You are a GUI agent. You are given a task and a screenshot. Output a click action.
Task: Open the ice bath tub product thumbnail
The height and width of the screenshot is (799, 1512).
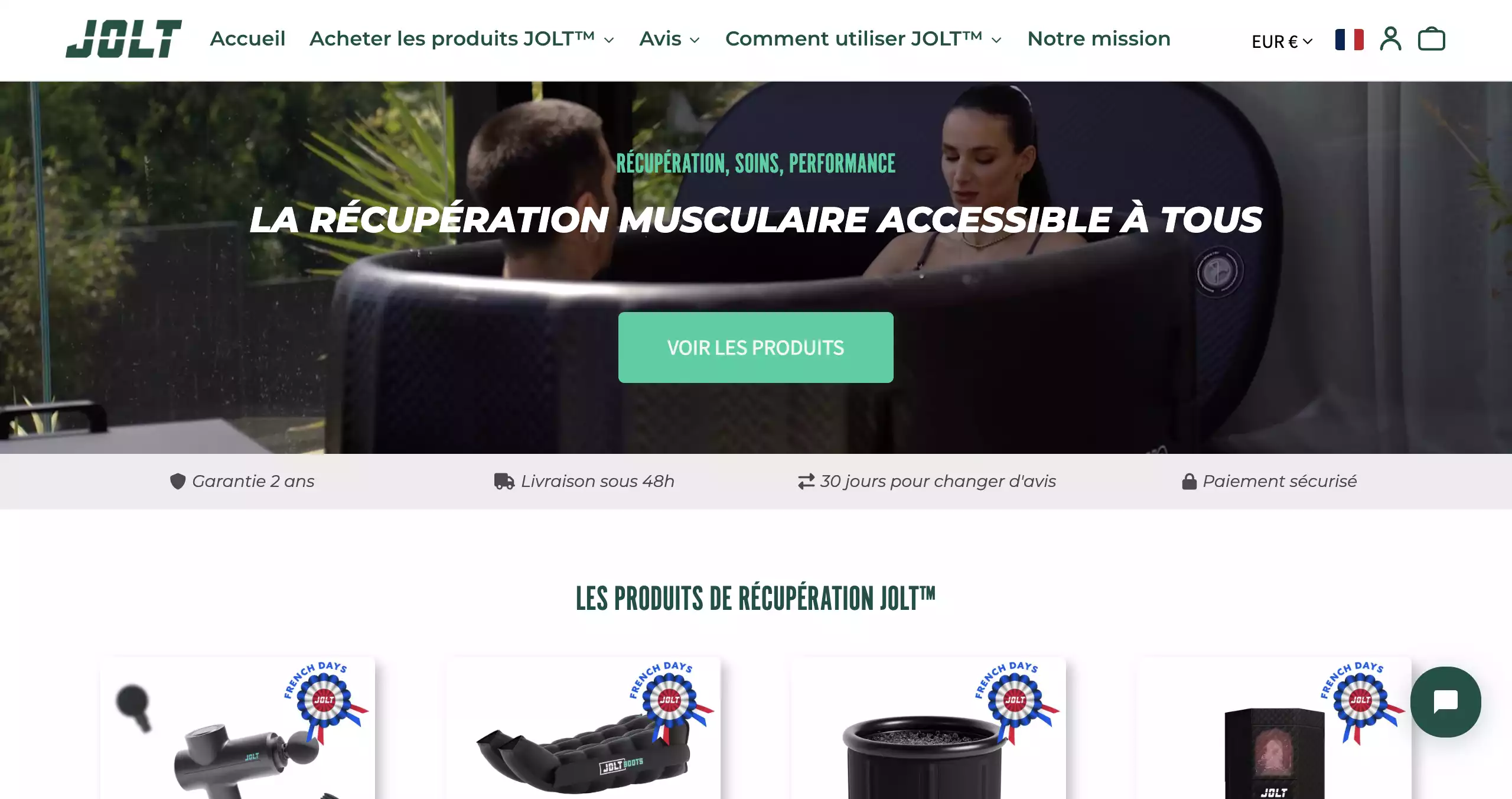pyautogui.click(x=928, y=728)
